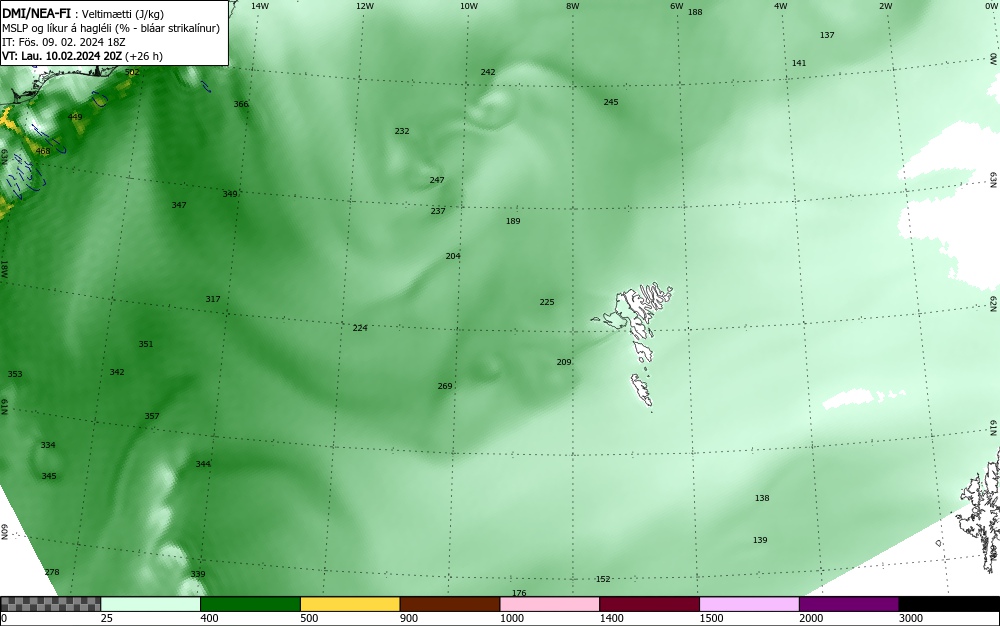This screenshot has height=626, width=1000.
Task: Select the light green 25–400 legend swatch
Action: (x=151, y=604)
